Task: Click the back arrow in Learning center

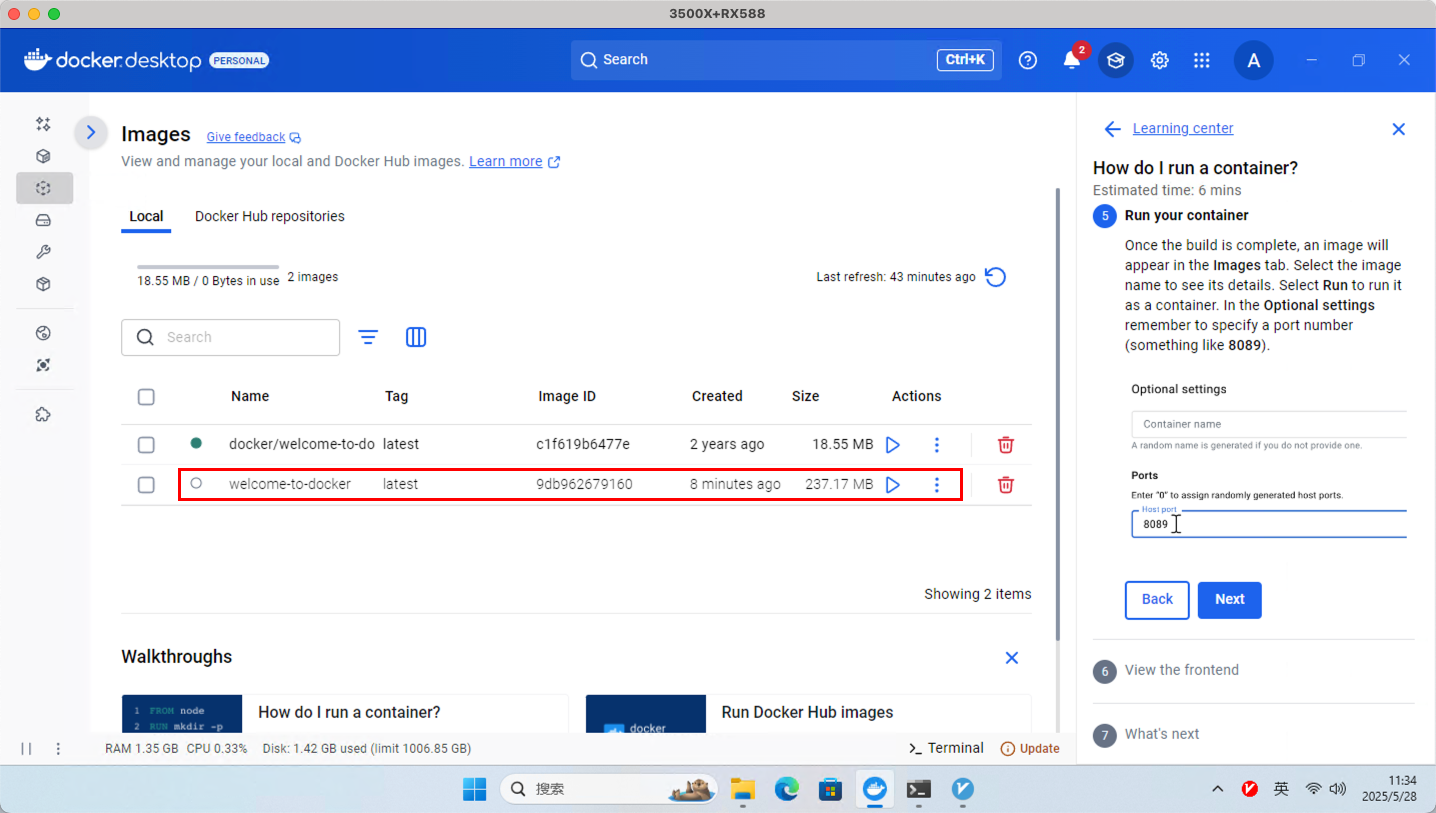Action: tap(1112, 129)
